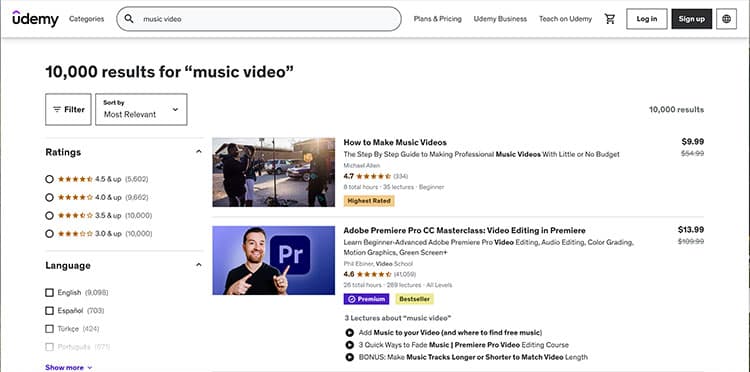Click the Log in button

click(647, 19)
